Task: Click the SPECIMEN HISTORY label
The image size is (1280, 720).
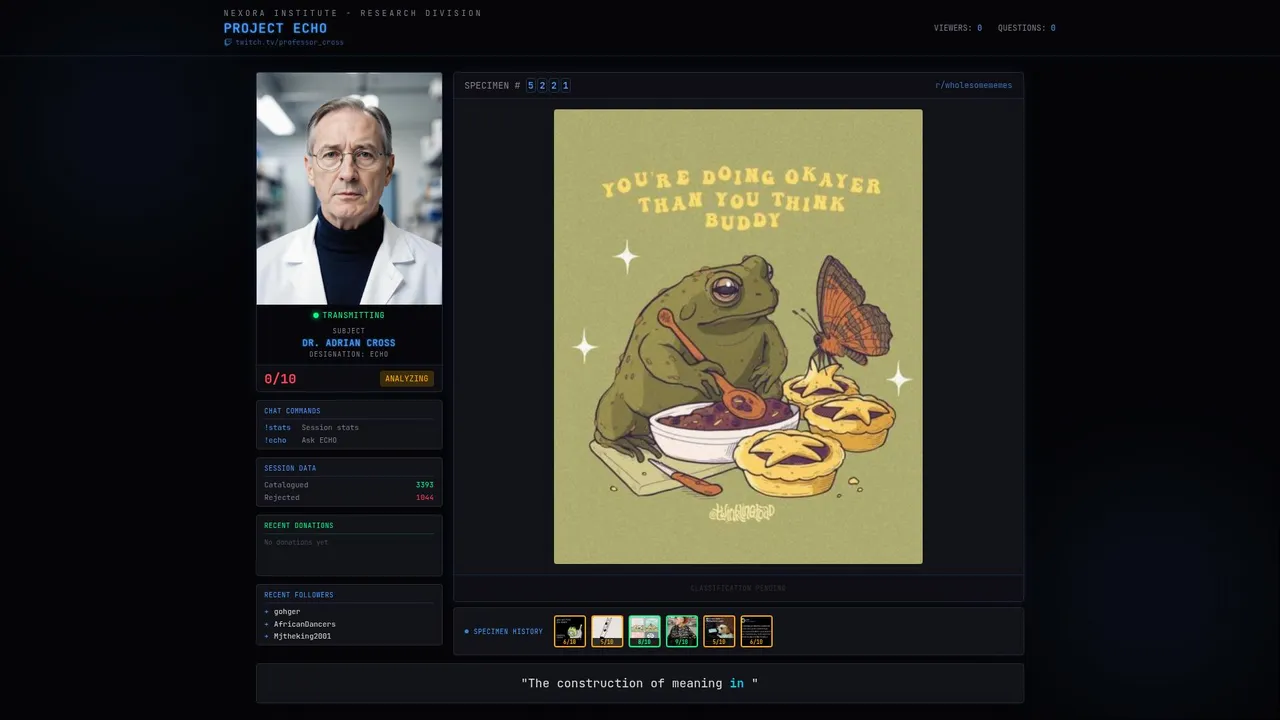Action: (508, 631)
